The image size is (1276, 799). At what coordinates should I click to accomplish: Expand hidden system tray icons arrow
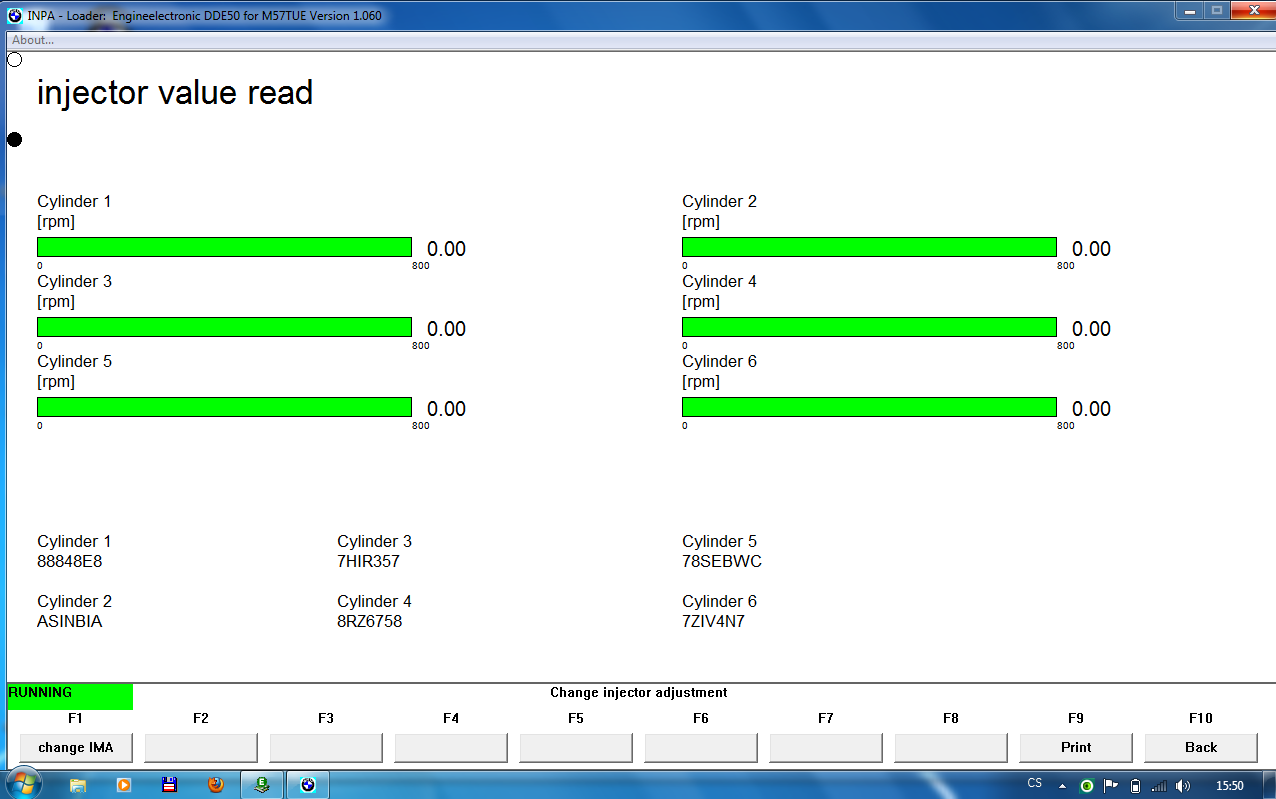(x=1063, y=785)
